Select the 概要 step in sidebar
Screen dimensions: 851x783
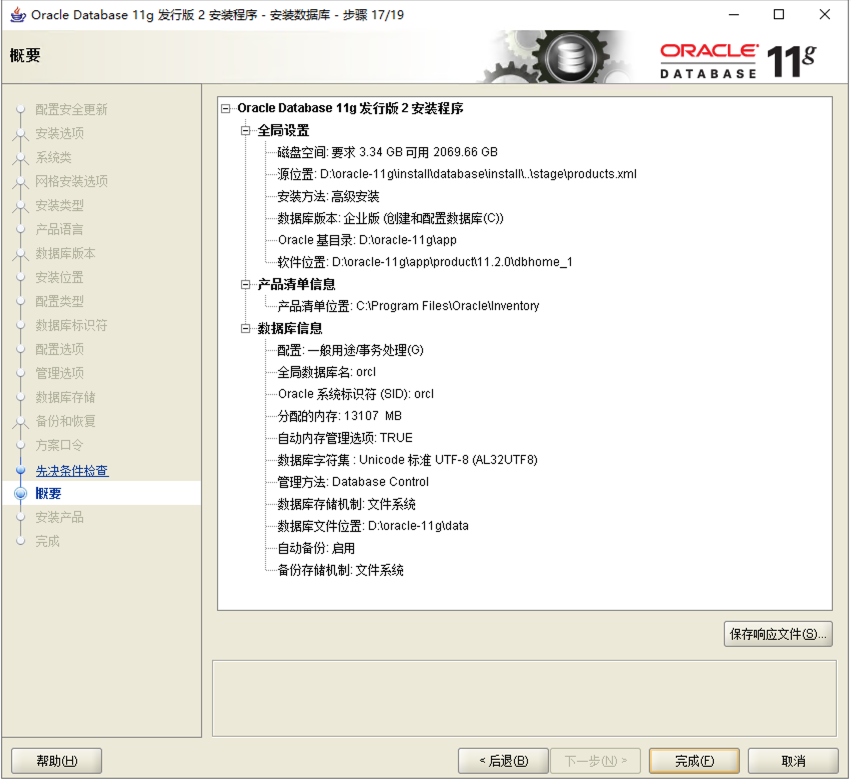point(48,494)
